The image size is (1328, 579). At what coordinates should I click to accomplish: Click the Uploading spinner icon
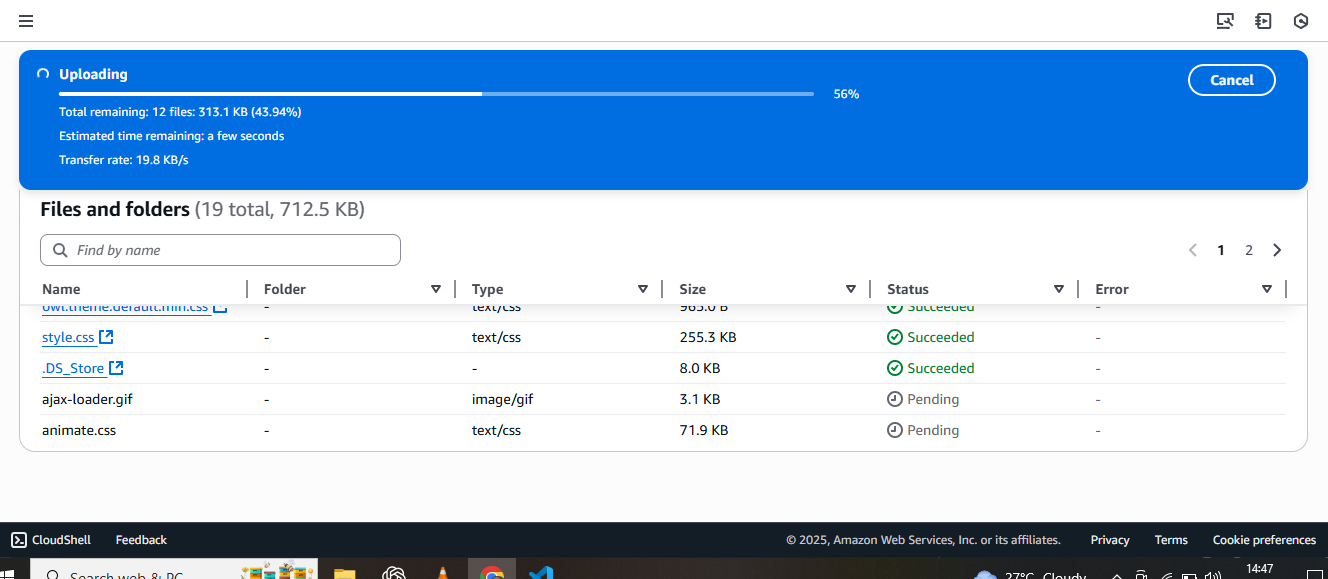(43, 74)
